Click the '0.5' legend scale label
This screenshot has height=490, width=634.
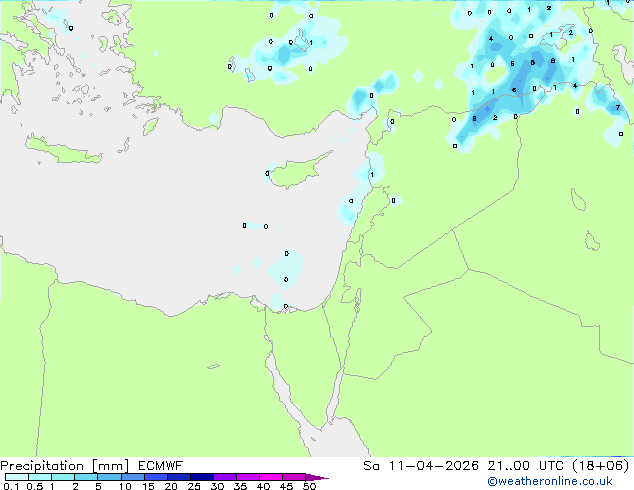[35, 486]
